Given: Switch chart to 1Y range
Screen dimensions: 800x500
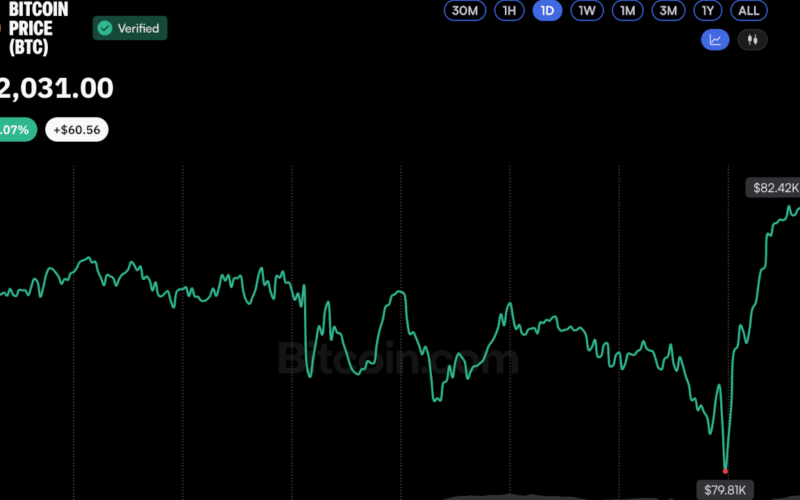Looking at the screenshot, I should 708,11.
